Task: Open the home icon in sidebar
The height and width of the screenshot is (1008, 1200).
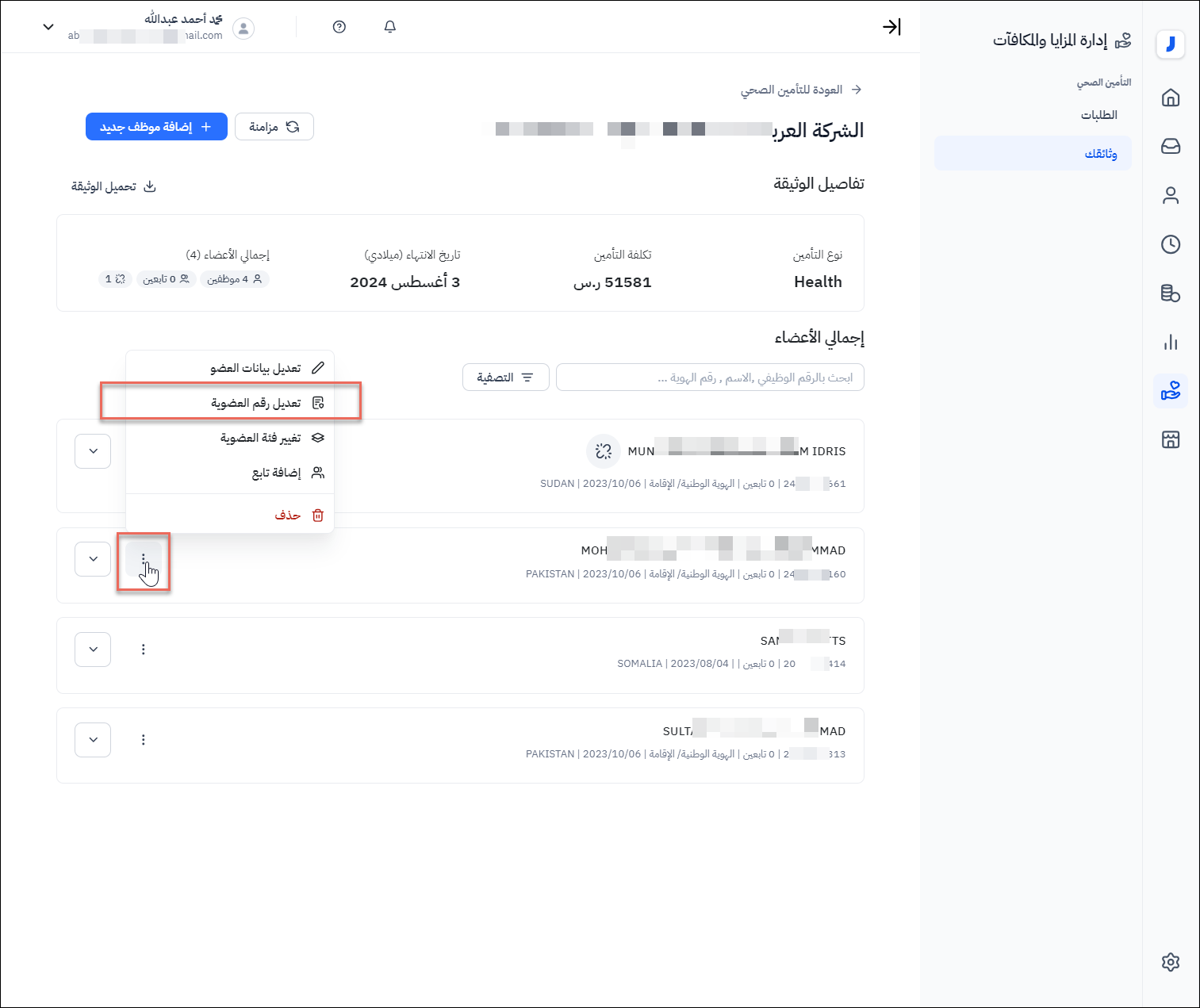Action: 1170,98
